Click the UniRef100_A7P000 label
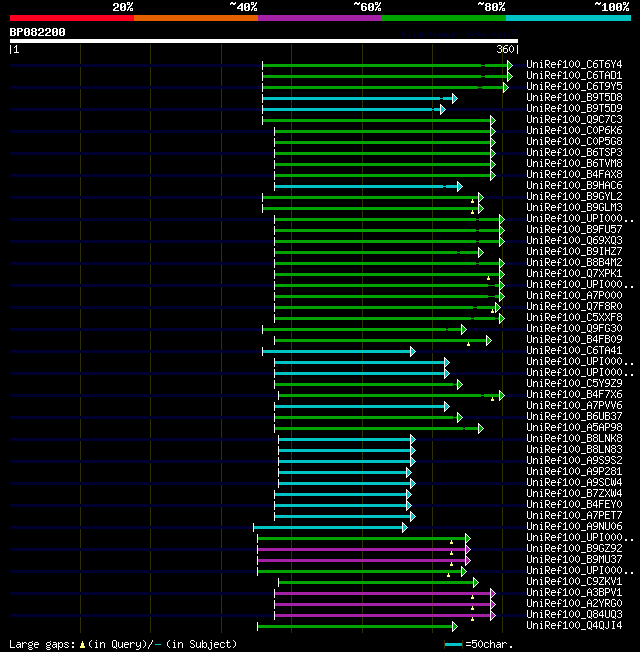Viewport: 640px width, 652px height. (574, 296)
